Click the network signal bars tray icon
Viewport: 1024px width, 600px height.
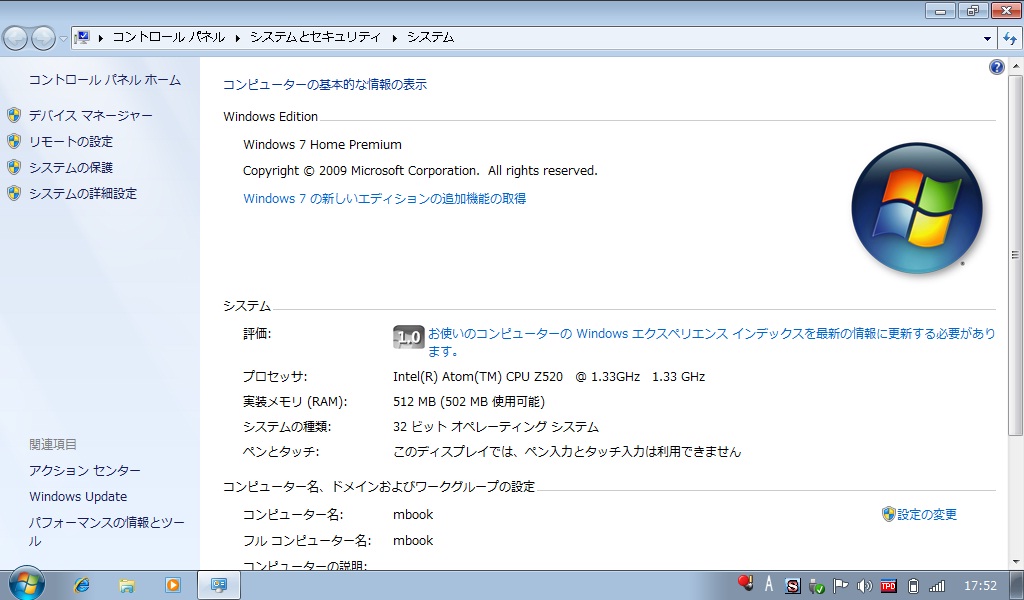(937, 586)
